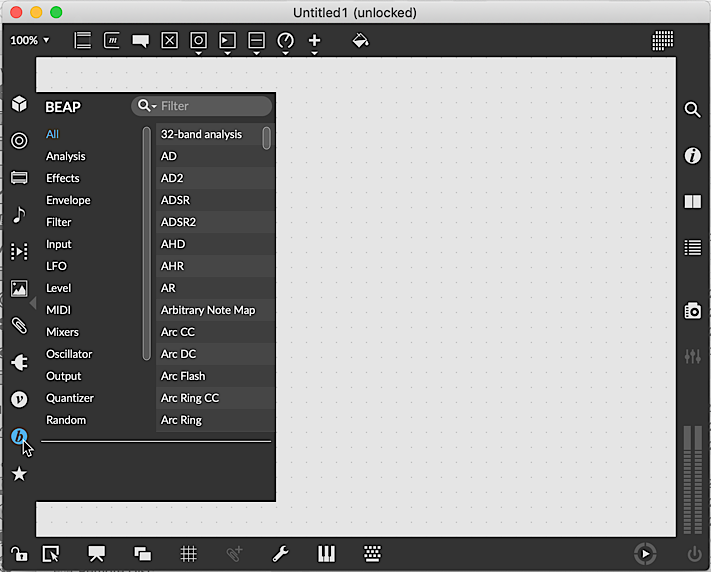Open the dial objects palette
This screenshot has height=572, width=711.
pos(285,41)
